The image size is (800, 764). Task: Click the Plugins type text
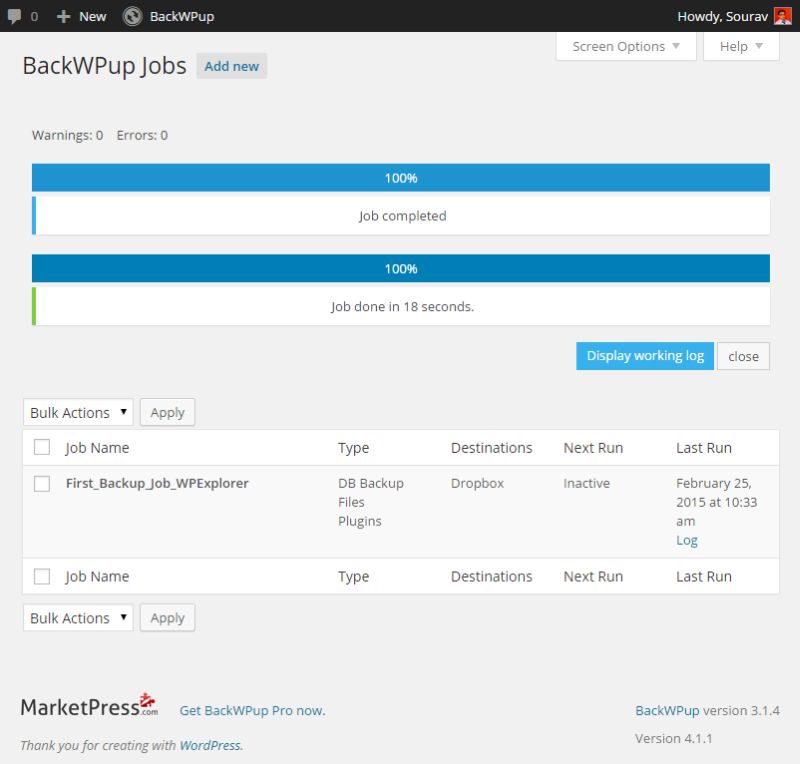[360, 521]
